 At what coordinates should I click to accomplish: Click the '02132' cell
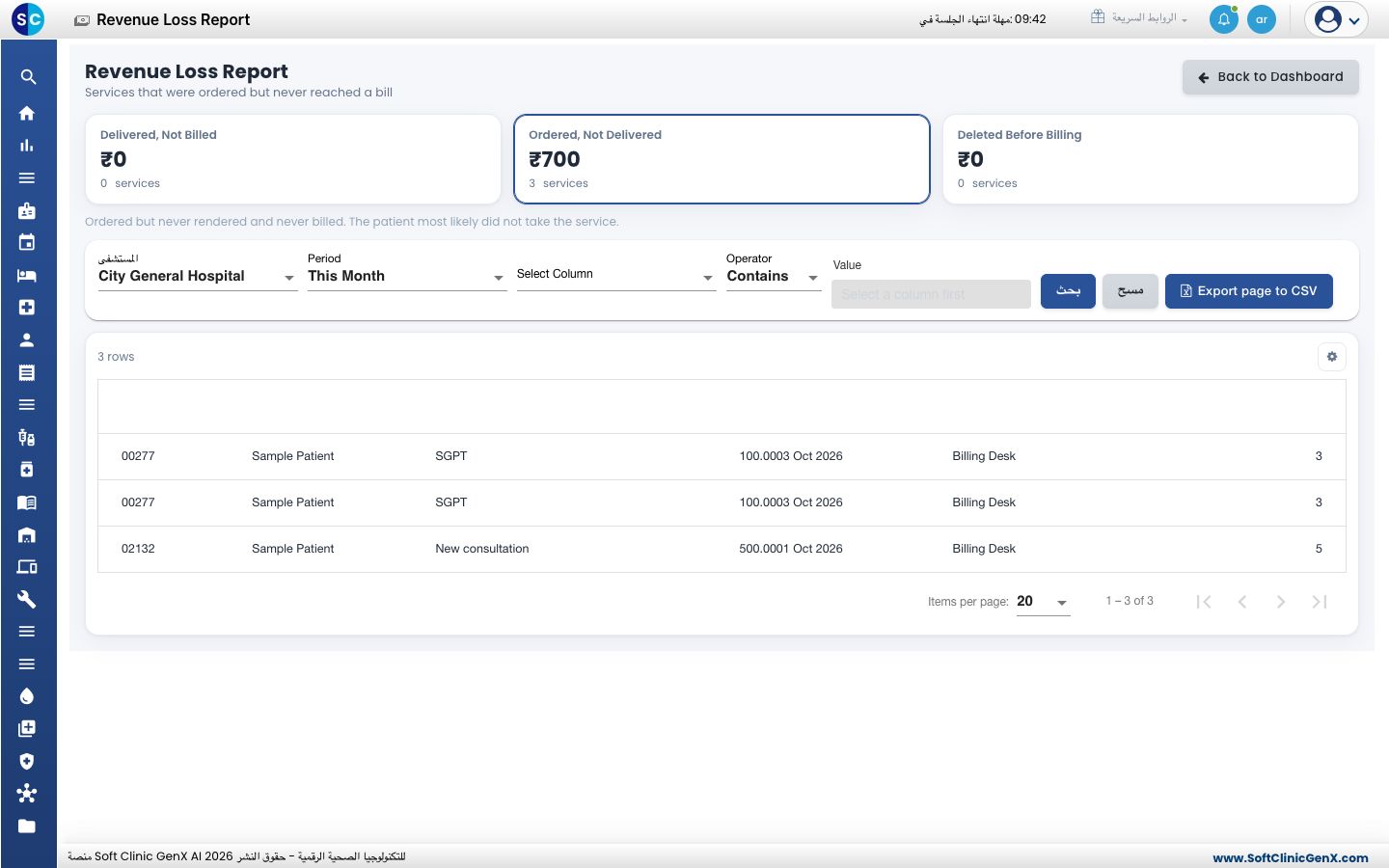tap(138, 549)
